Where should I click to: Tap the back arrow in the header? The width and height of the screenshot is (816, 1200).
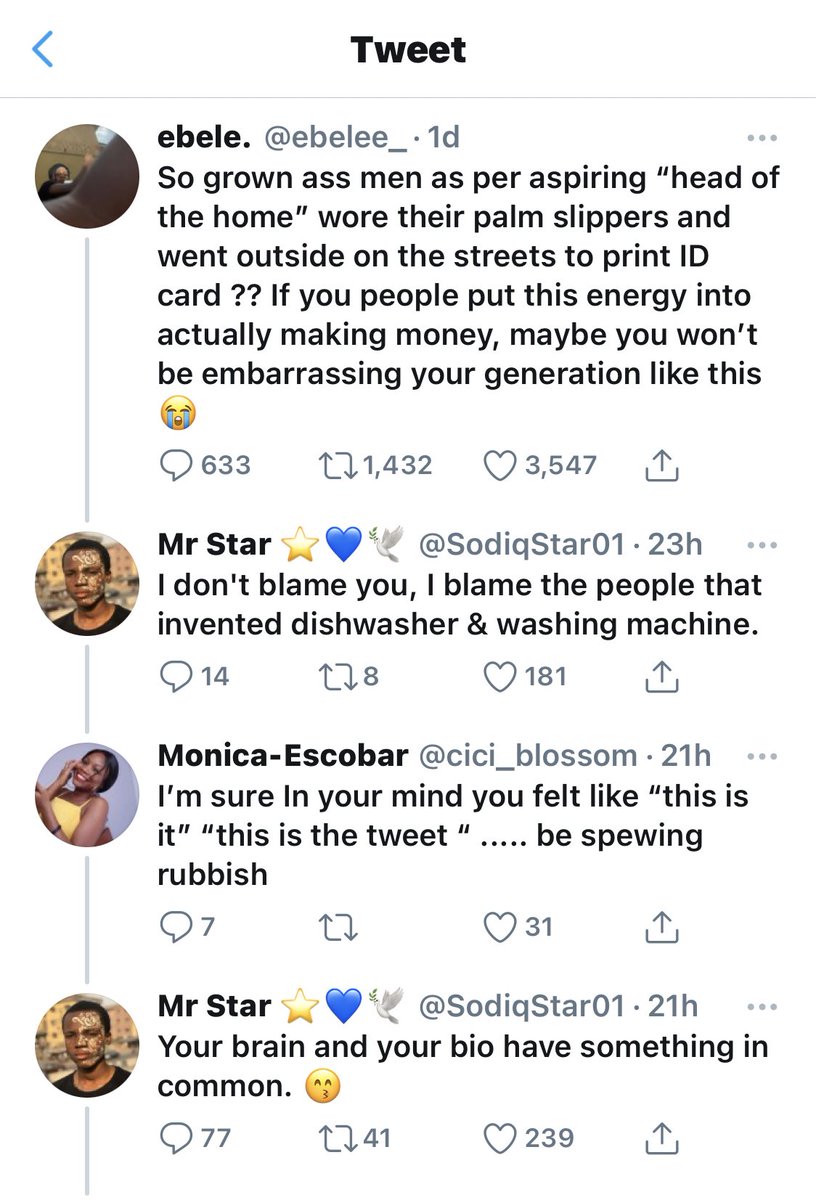(42, 49)
